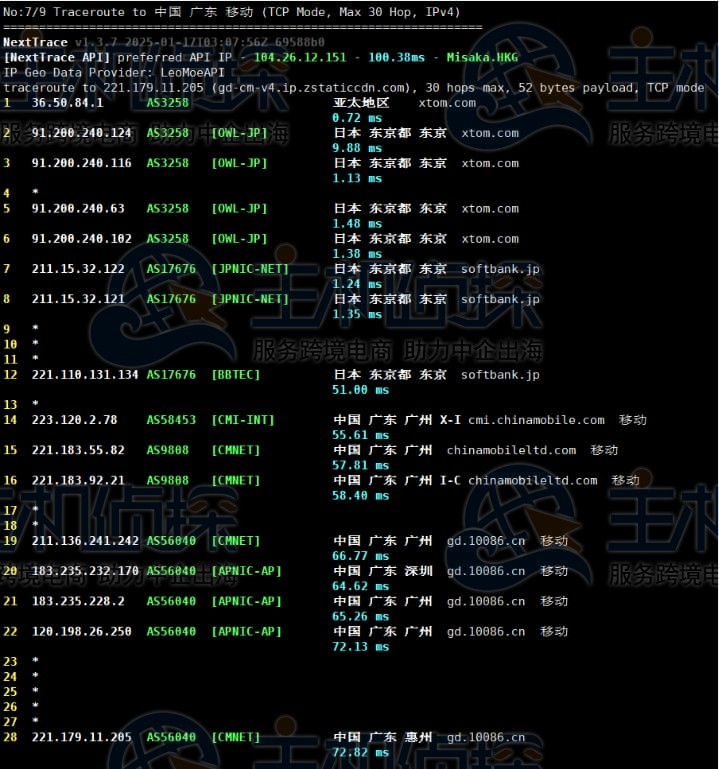Select AS56040 on hop 19 row
Screen dimensions: 719x769
point(171,541)
